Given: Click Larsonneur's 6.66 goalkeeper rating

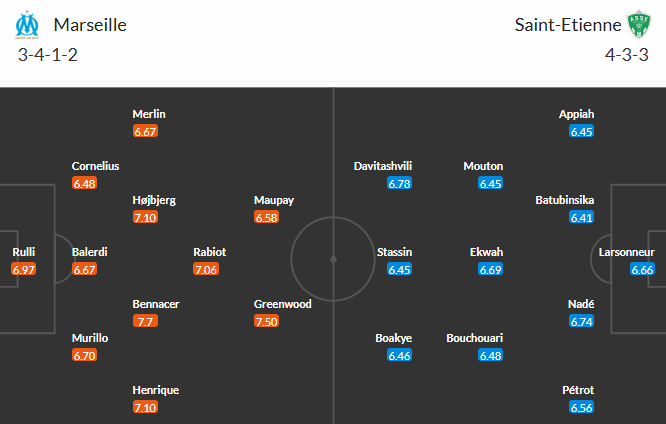Looking at the screenshot, I should pos(642,269).
